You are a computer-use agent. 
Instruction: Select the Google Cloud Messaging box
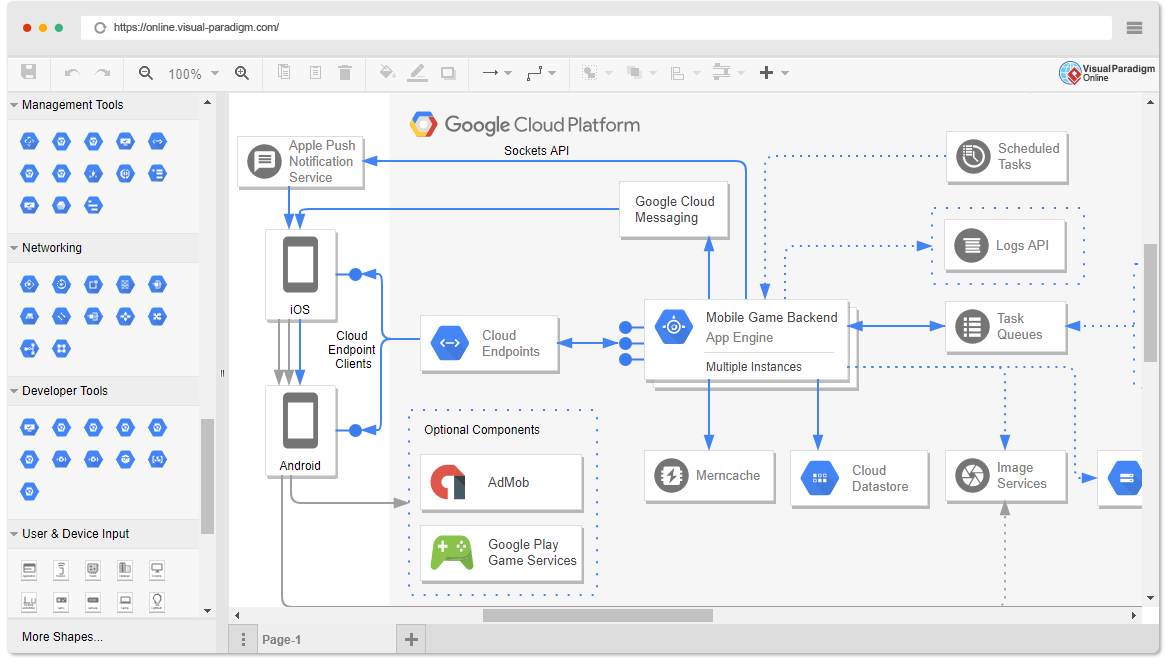pyautogui.click(x=674, y=210)
